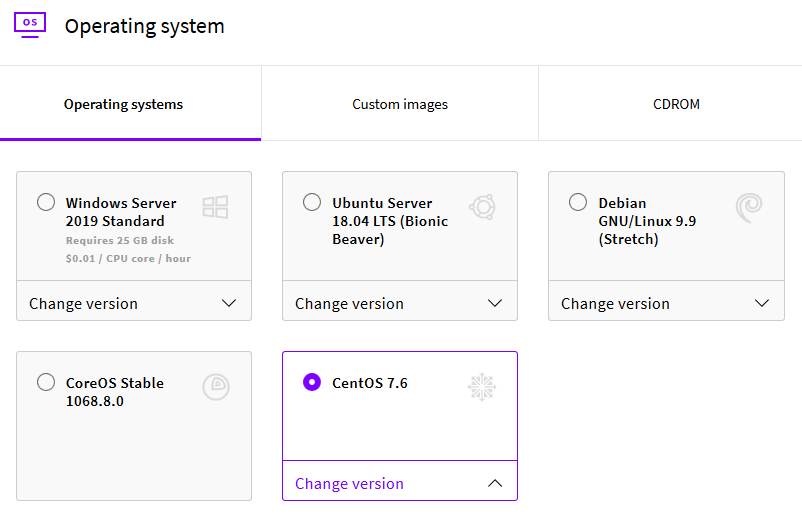This screenshot has width=802, height=526.
Task: Click the CoreOS logo icon
Action: [215, 387]
